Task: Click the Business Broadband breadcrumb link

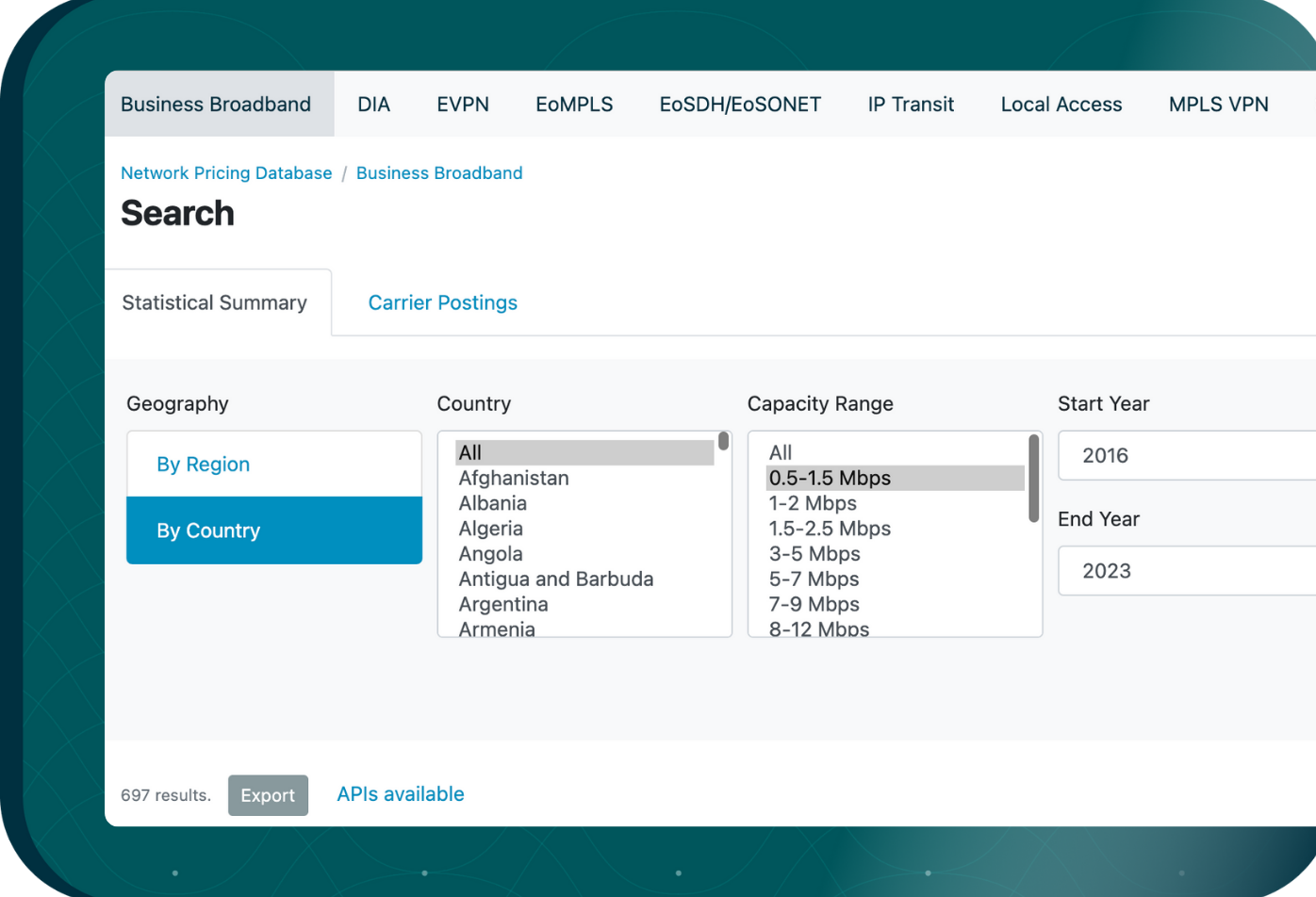Action: (439, 173)
